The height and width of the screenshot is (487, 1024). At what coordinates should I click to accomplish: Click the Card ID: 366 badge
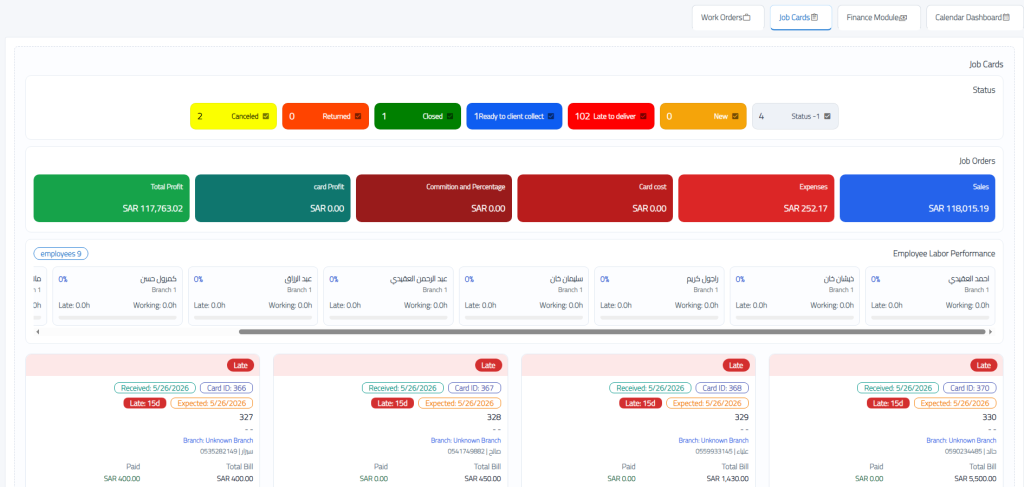227,388
